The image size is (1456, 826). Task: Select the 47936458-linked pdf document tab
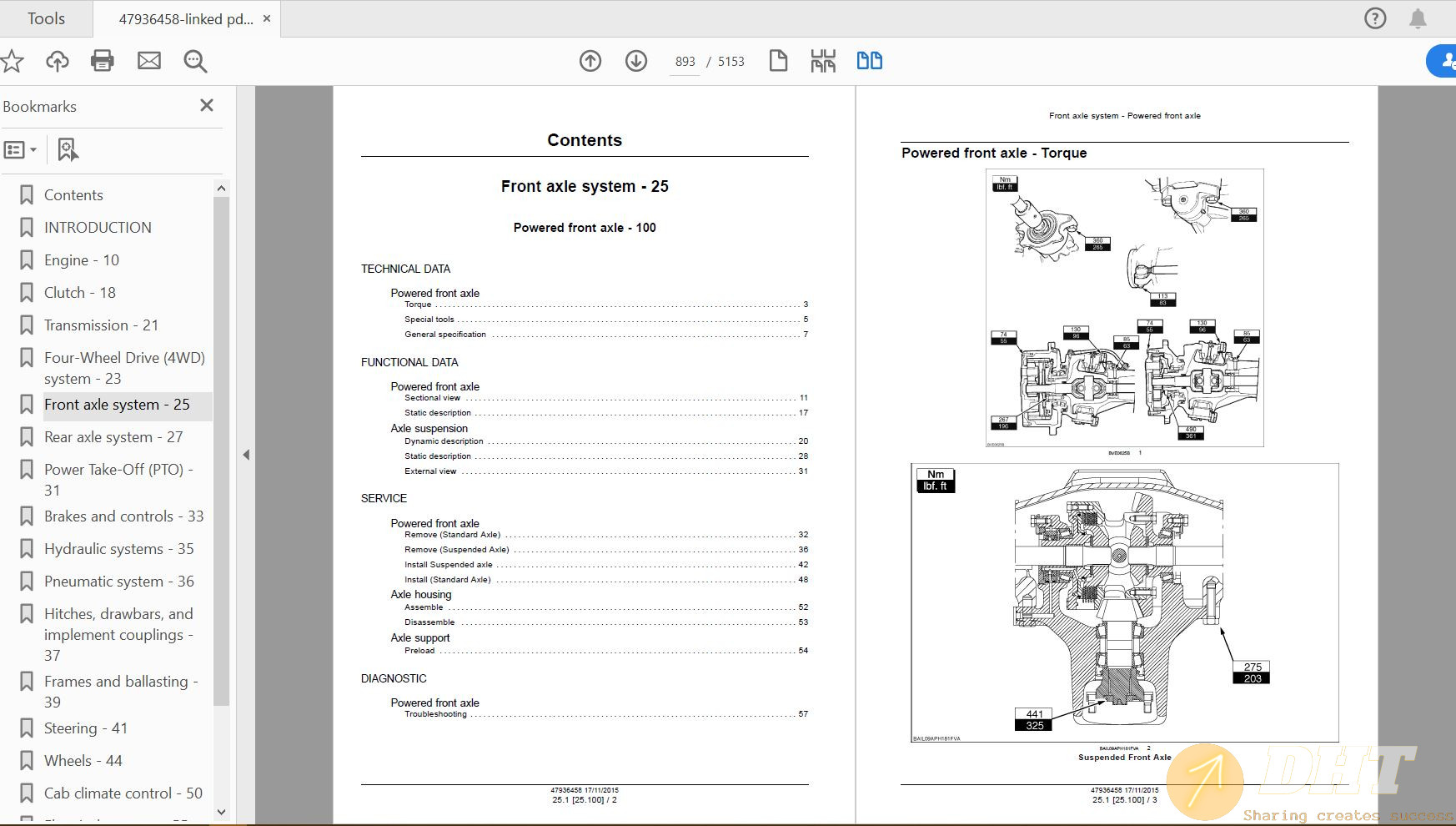point(185,18)
